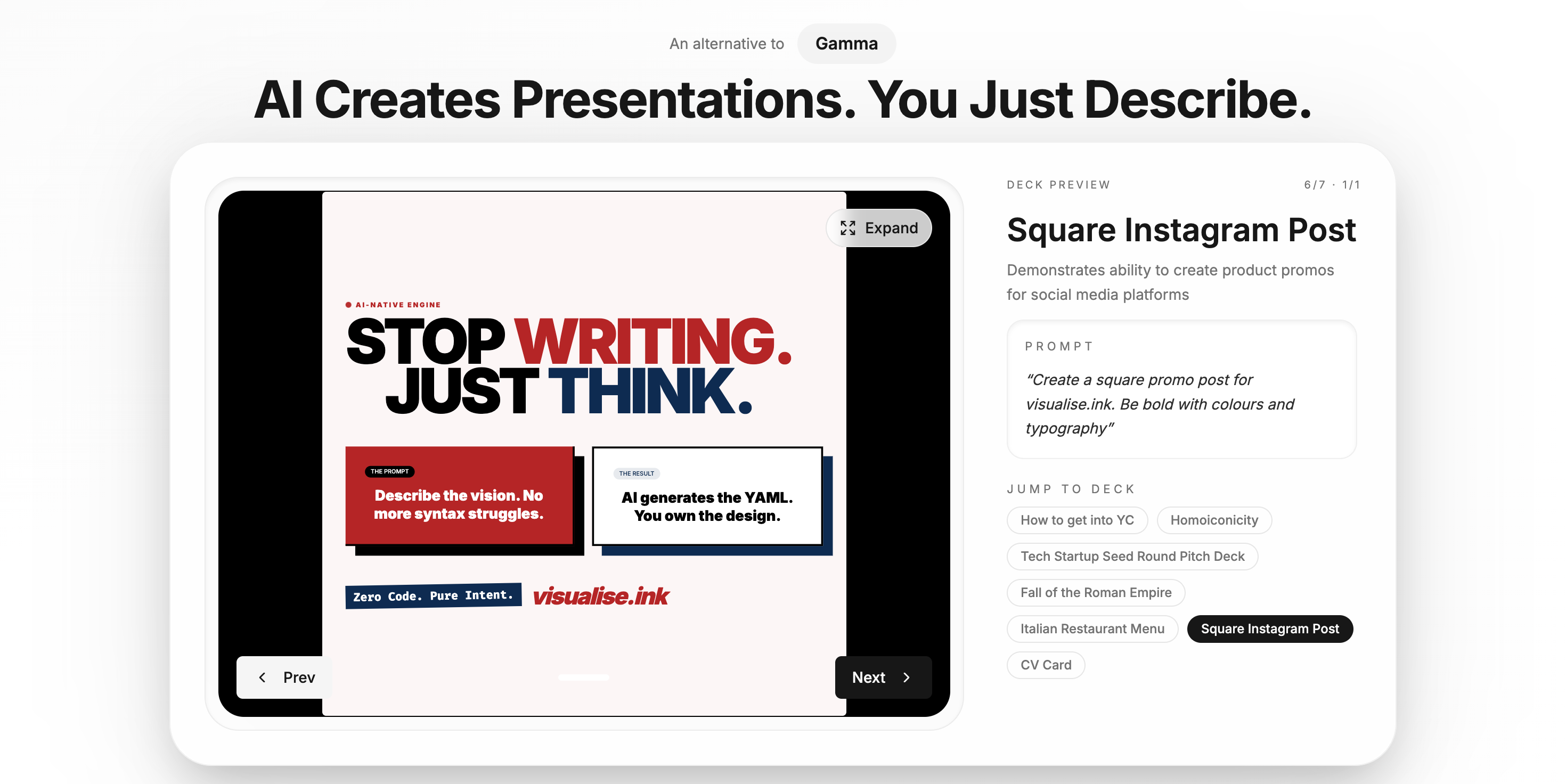1566x784 pixels.
Task: Click the left chevron on Prev
Action: click(262, 677)
